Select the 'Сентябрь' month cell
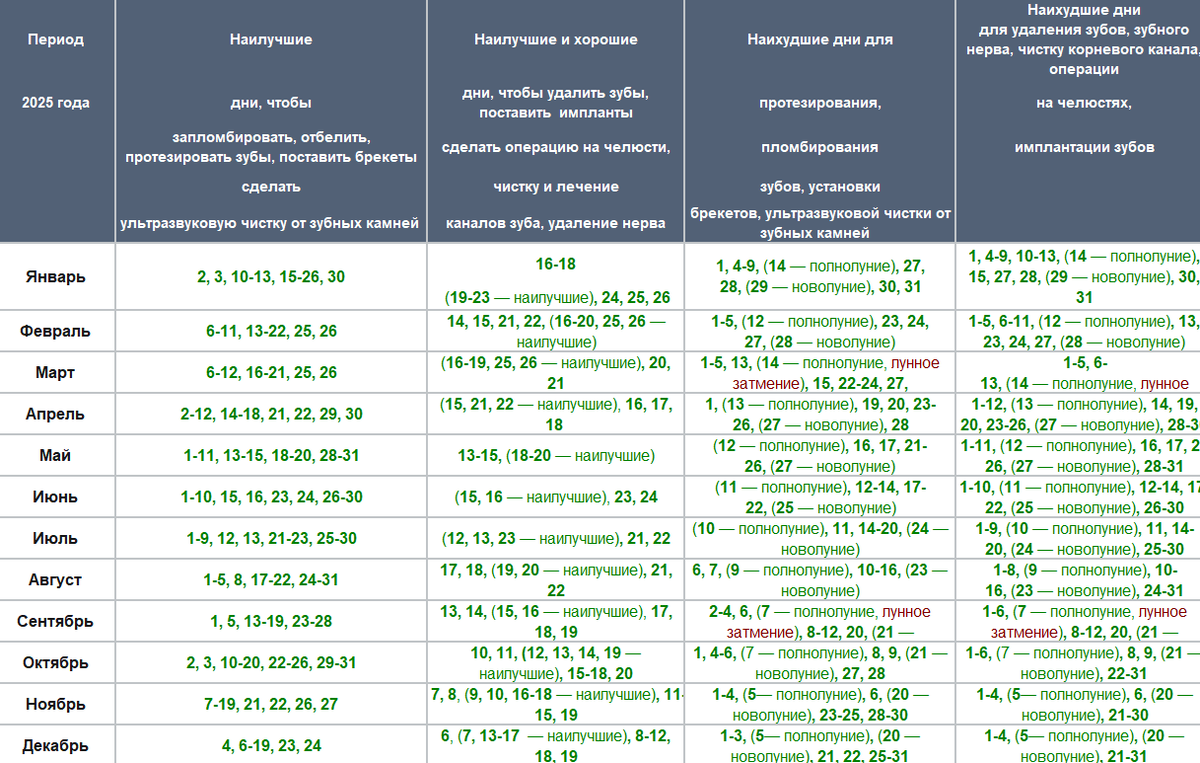1200x763 pixels. 56,621
